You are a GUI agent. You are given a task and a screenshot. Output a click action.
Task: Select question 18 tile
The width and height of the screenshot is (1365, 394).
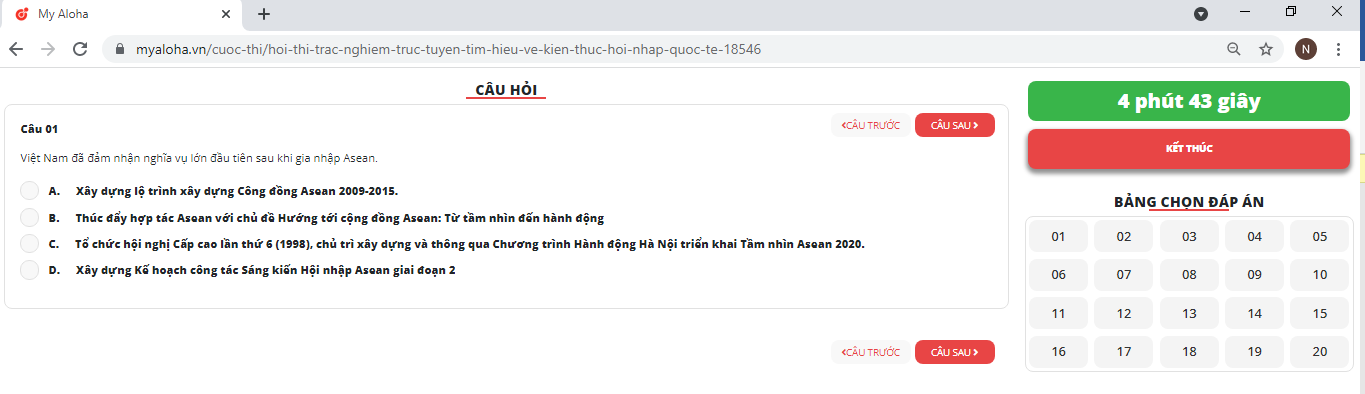pos(1189,351)
